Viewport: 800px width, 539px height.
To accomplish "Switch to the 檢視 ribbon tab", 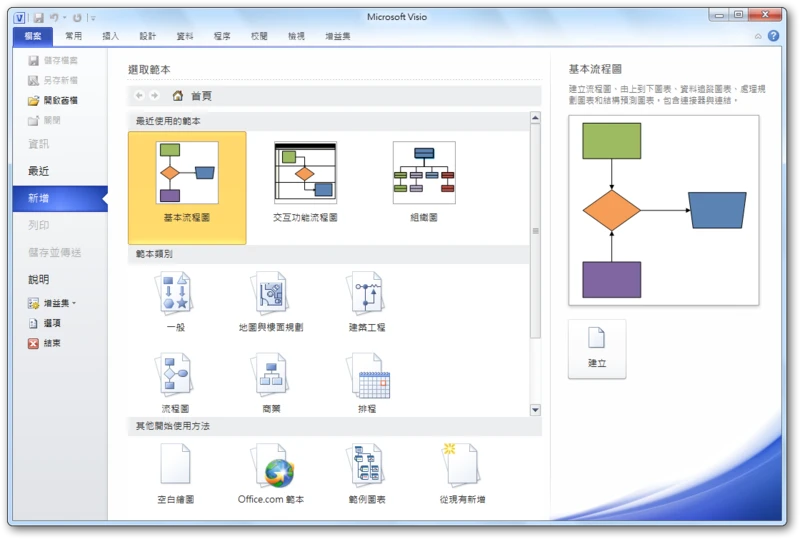I will tap(296, 36).
